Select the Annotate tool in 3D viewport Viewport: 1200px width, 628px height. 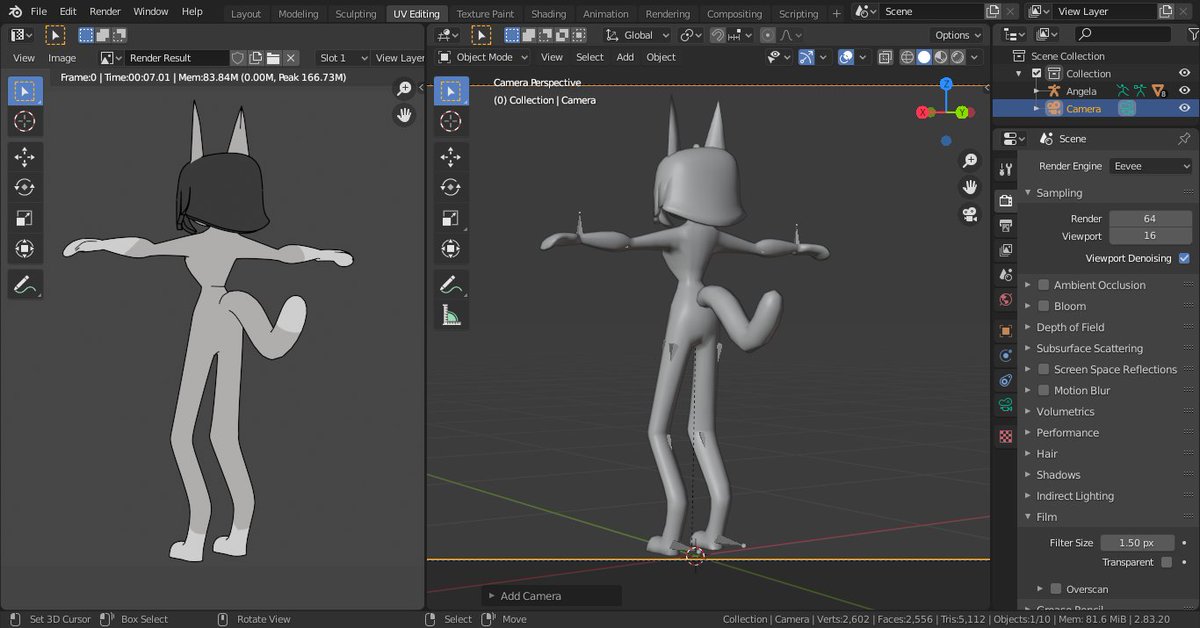[451, 285]
